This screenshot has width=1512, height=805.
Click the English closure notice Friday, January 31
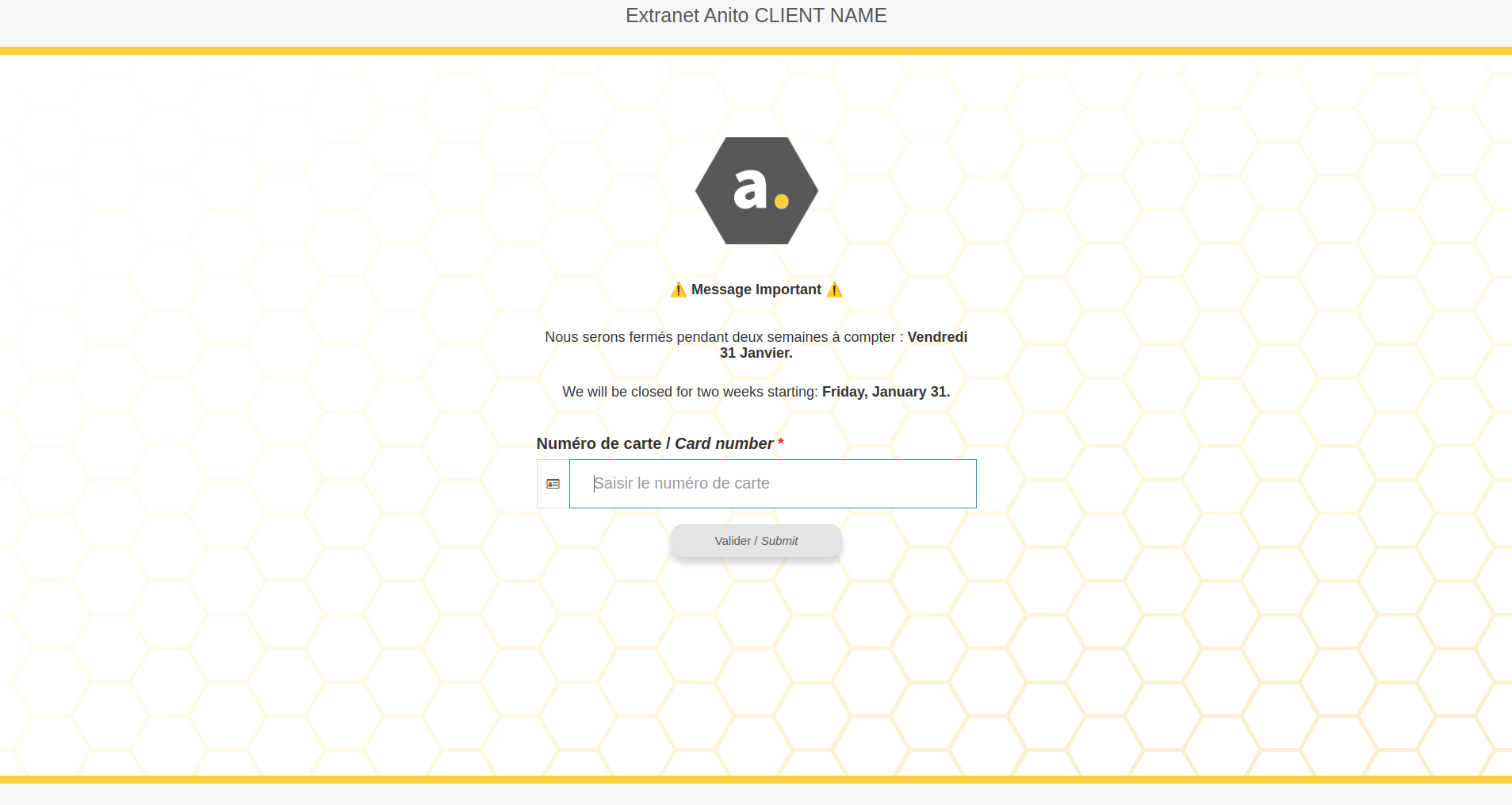click(756, 392)
